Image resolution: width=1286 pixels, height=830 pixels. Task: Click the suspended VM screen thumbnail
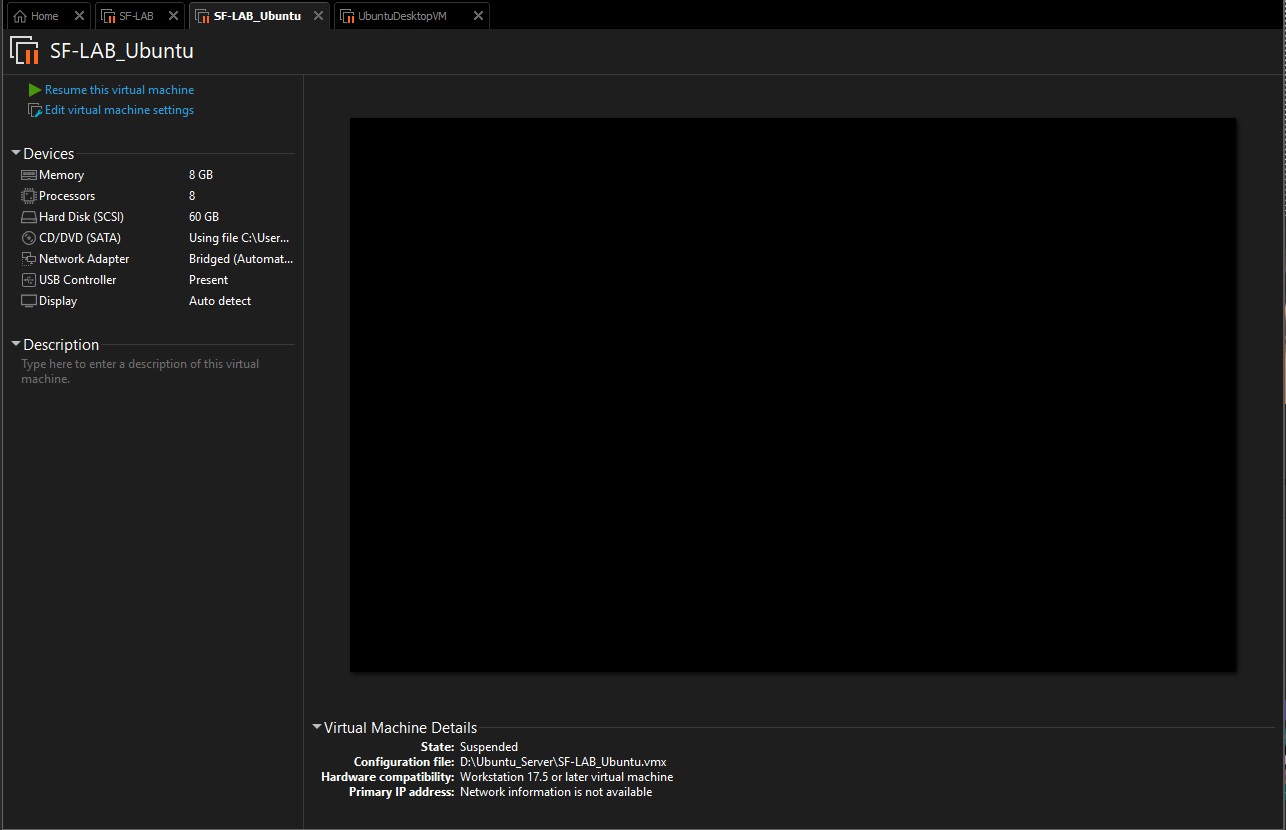click(x=792, y=395)
